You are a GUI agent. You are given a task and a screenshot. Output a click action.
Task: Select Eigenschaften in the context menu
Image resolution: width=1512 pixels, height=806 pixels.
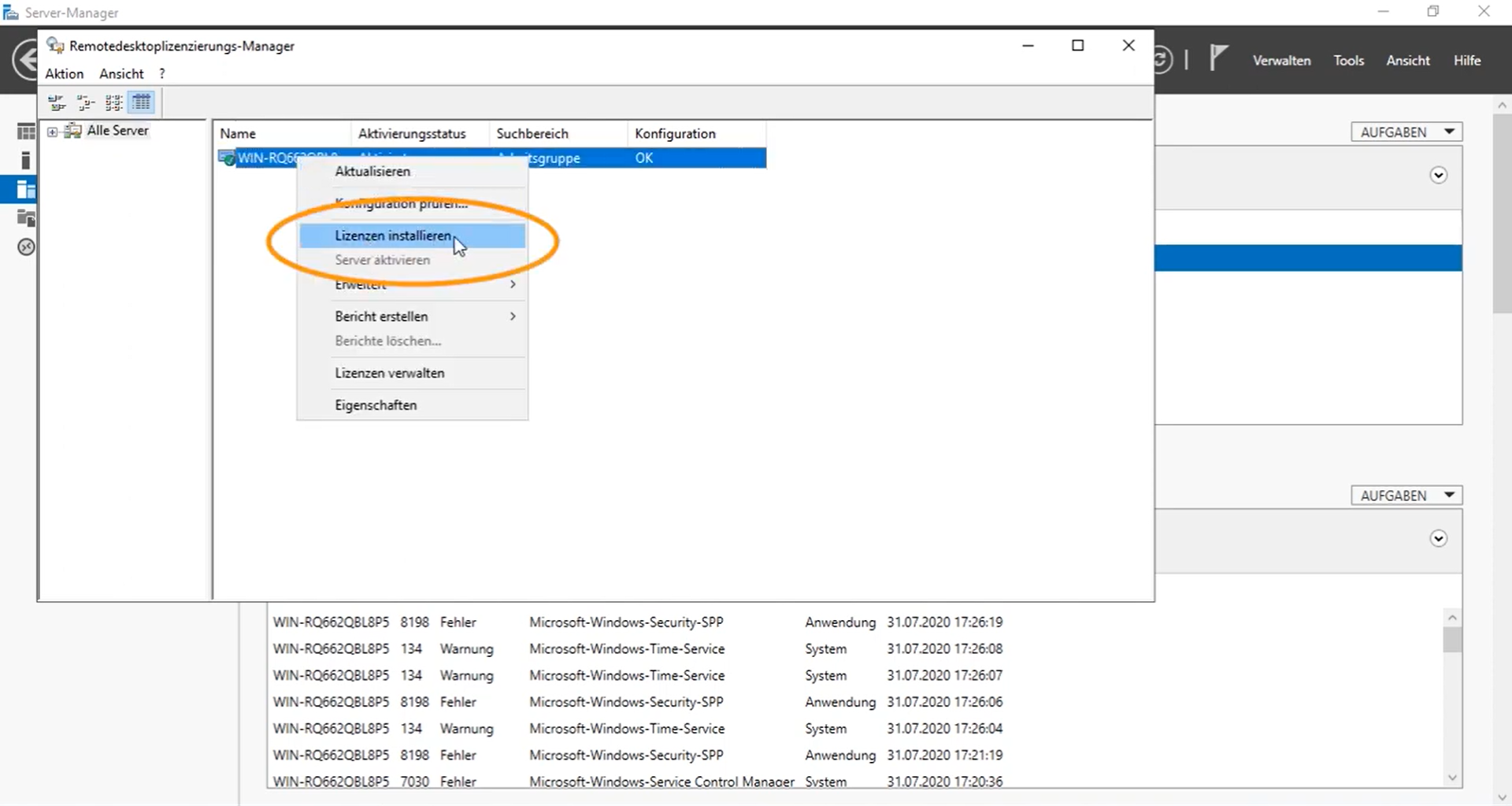tap(376, 405)
